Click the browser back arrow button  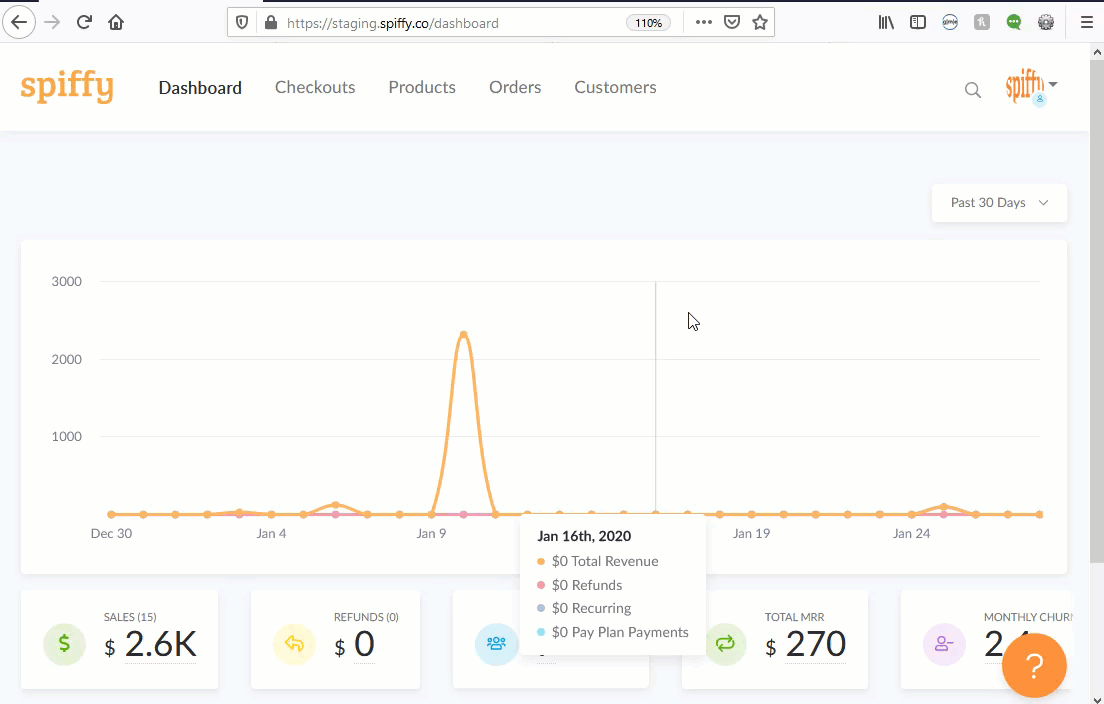(x=19, y=23)
